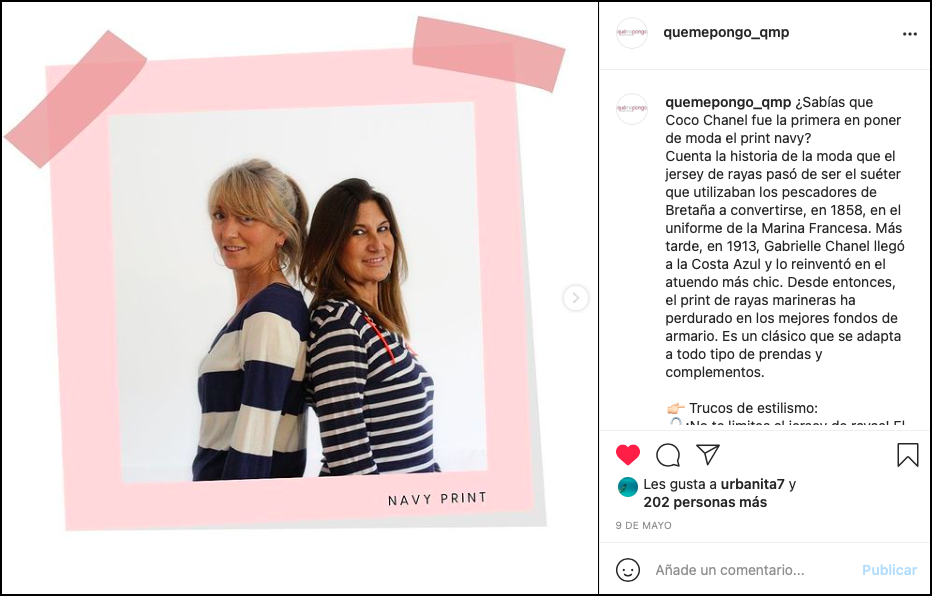Go to next photo with carousel arrow

[575, 298]
